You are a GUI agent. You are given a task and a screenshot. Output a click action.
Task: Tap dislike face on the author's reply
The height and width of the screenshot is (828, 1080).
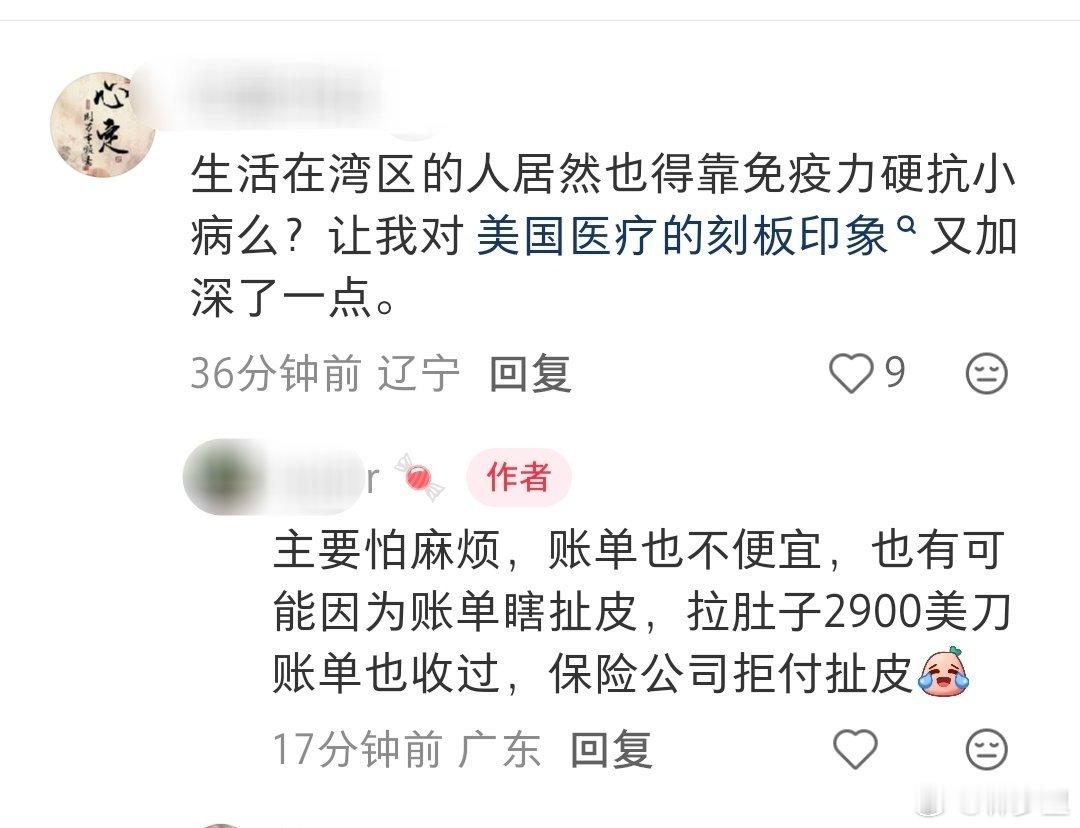(x=986, y=748)
